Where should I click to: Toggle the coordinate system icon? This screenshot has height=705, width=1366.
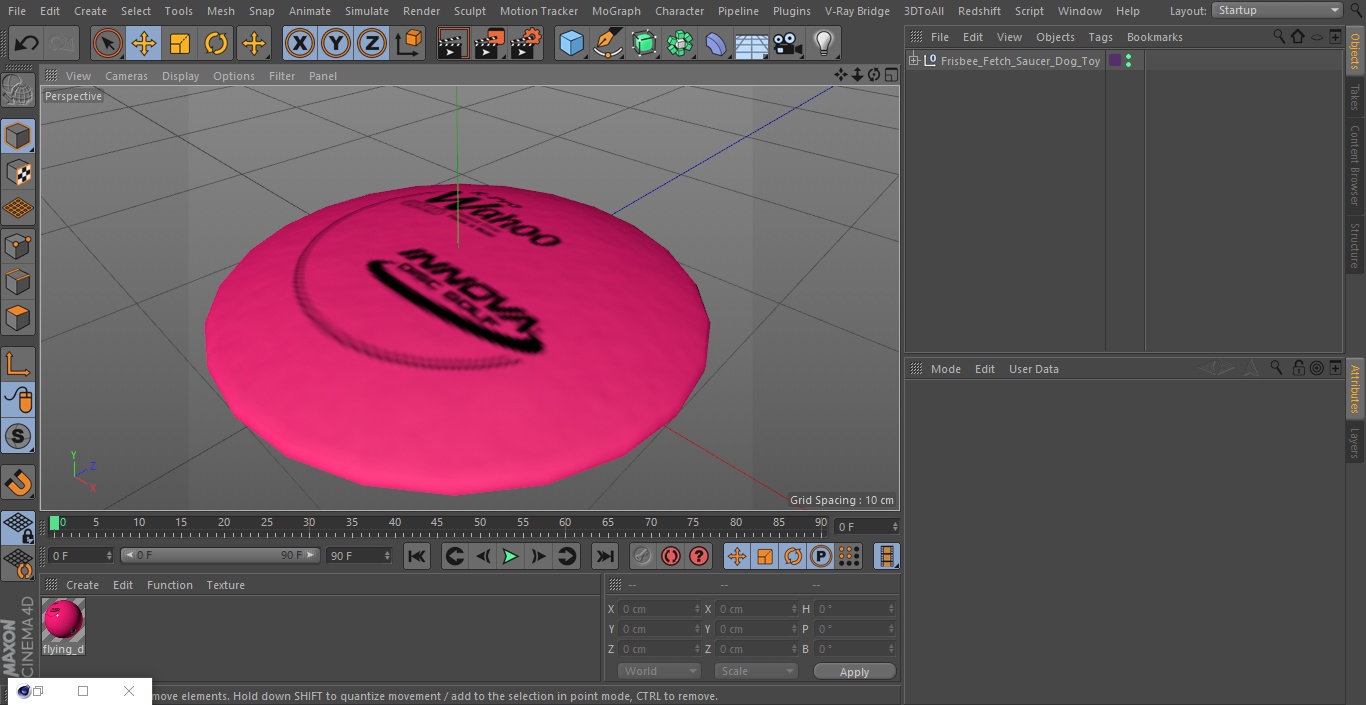click(409, 44)
